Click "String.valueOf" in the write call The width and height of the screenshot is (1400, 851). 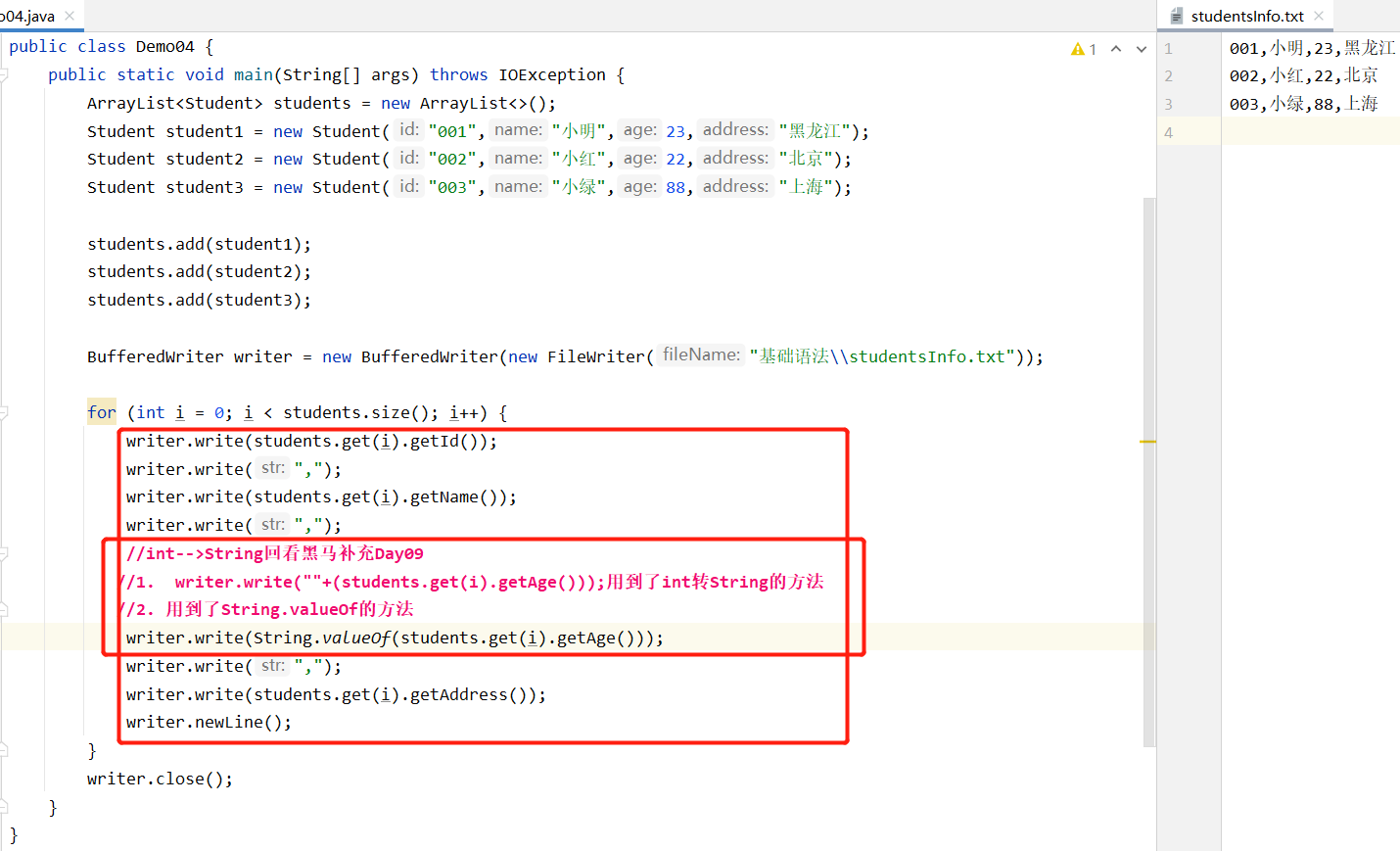tap(322, 638)
